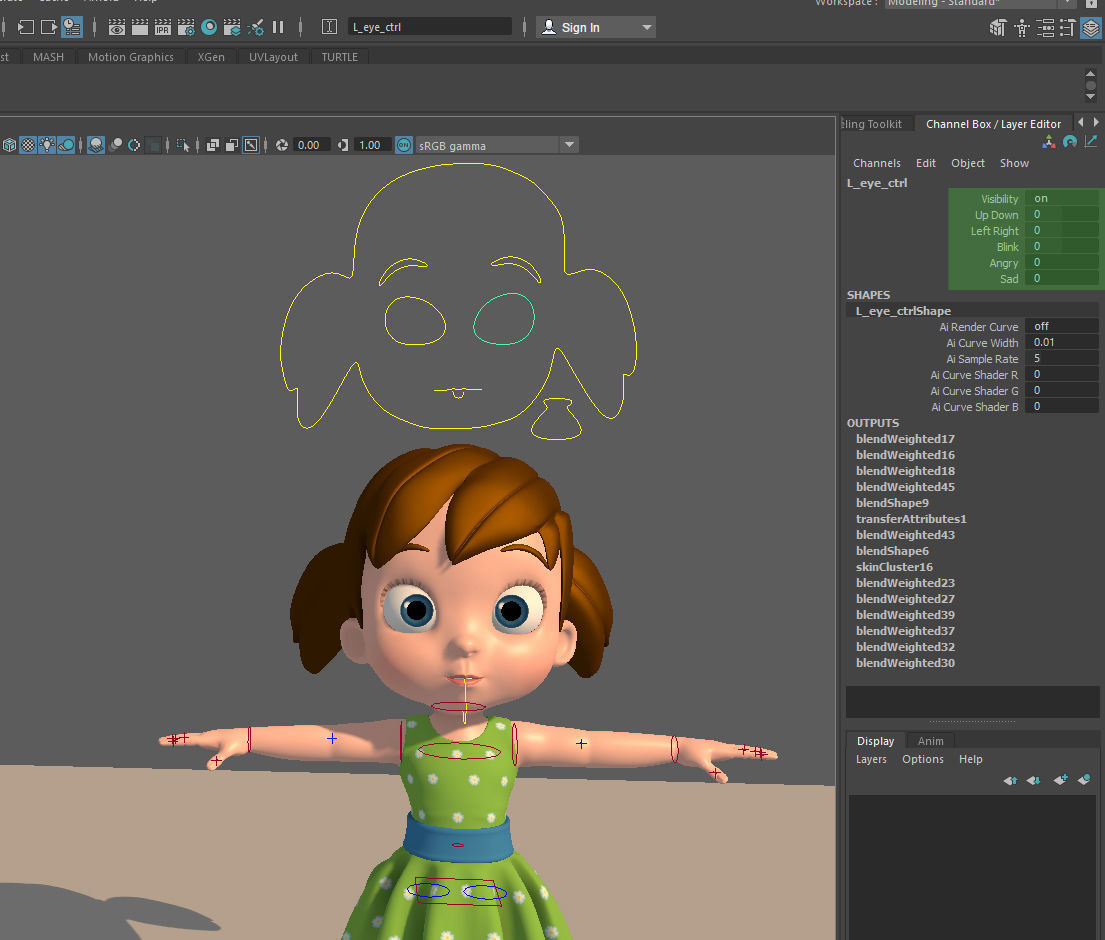Open the Channels menu
1105x940 pixels.
tap(877, 163)
